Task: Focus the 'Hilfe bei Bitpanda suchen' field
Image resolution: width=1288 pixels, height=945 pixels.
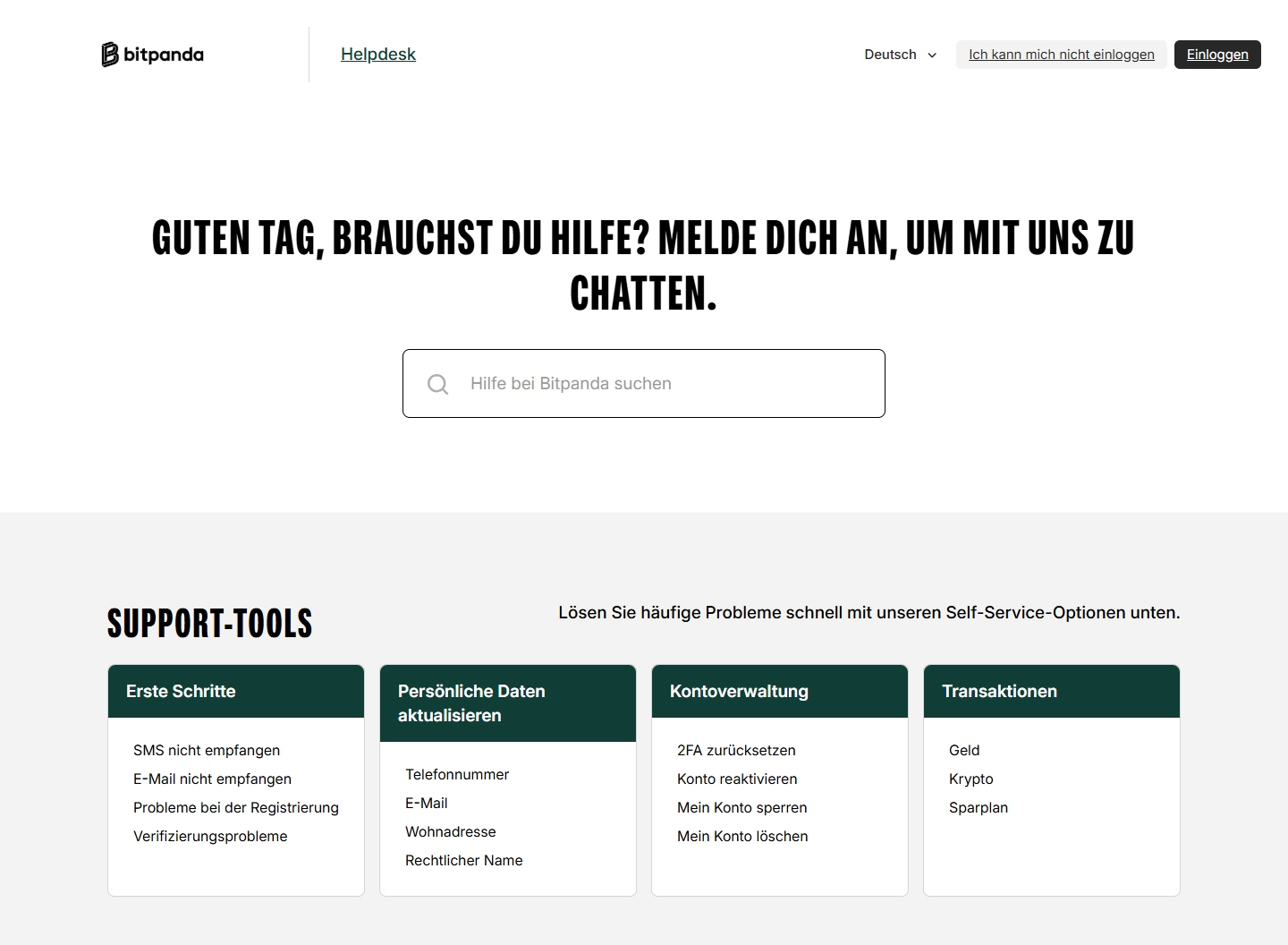Action: [x=644, y=383]
